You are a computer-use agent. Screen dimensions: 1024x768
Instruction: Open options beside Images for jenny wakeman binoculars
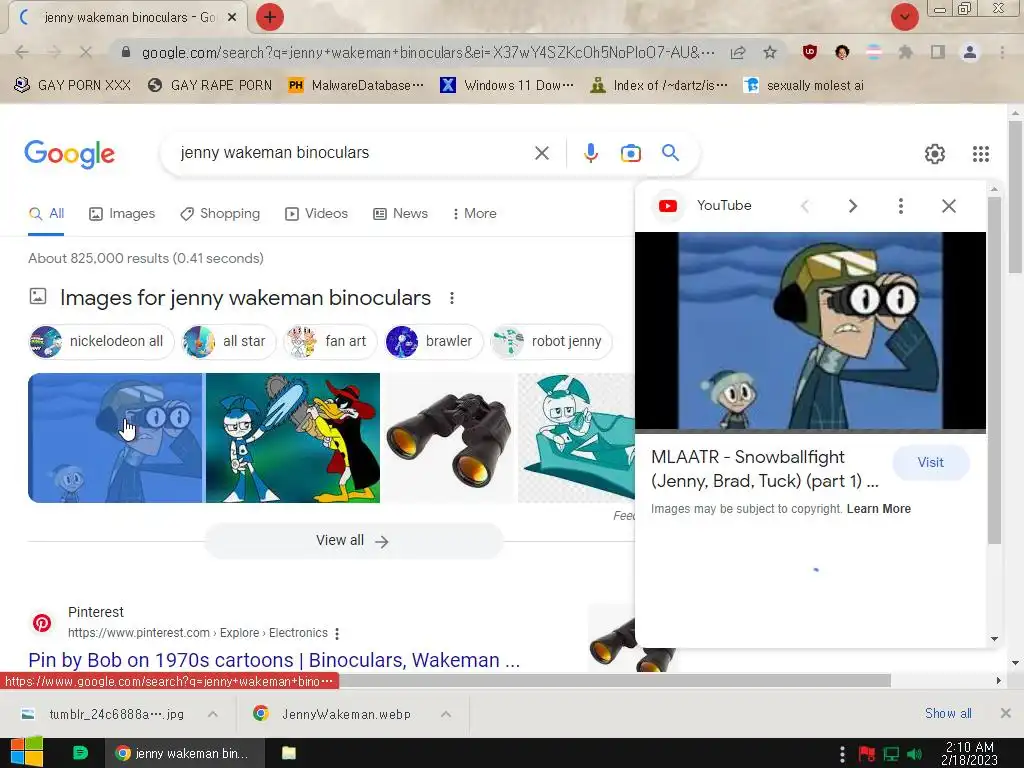(452, 298)
